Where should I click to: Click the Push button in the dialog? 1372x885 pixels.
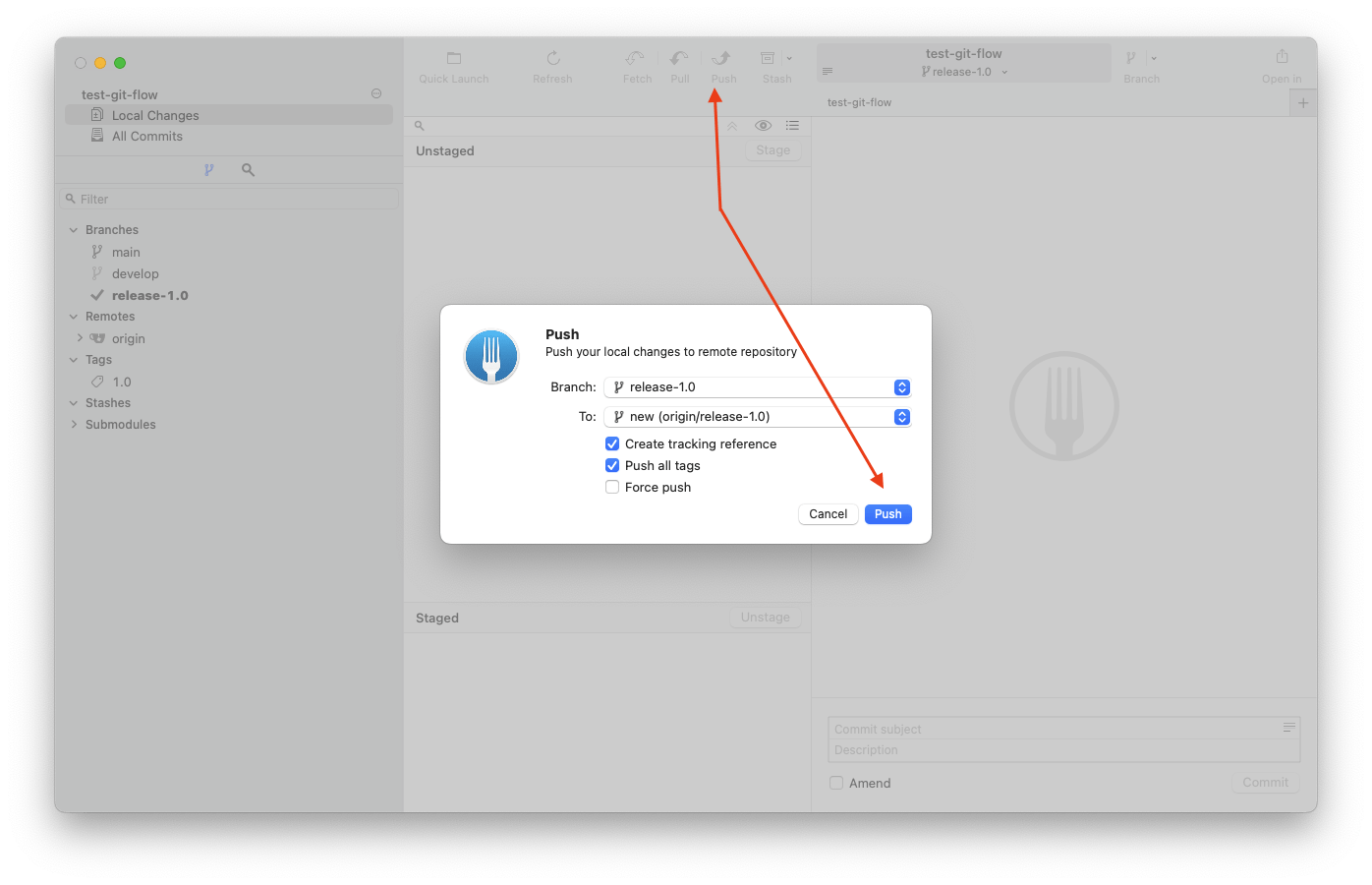pos(886,513)
